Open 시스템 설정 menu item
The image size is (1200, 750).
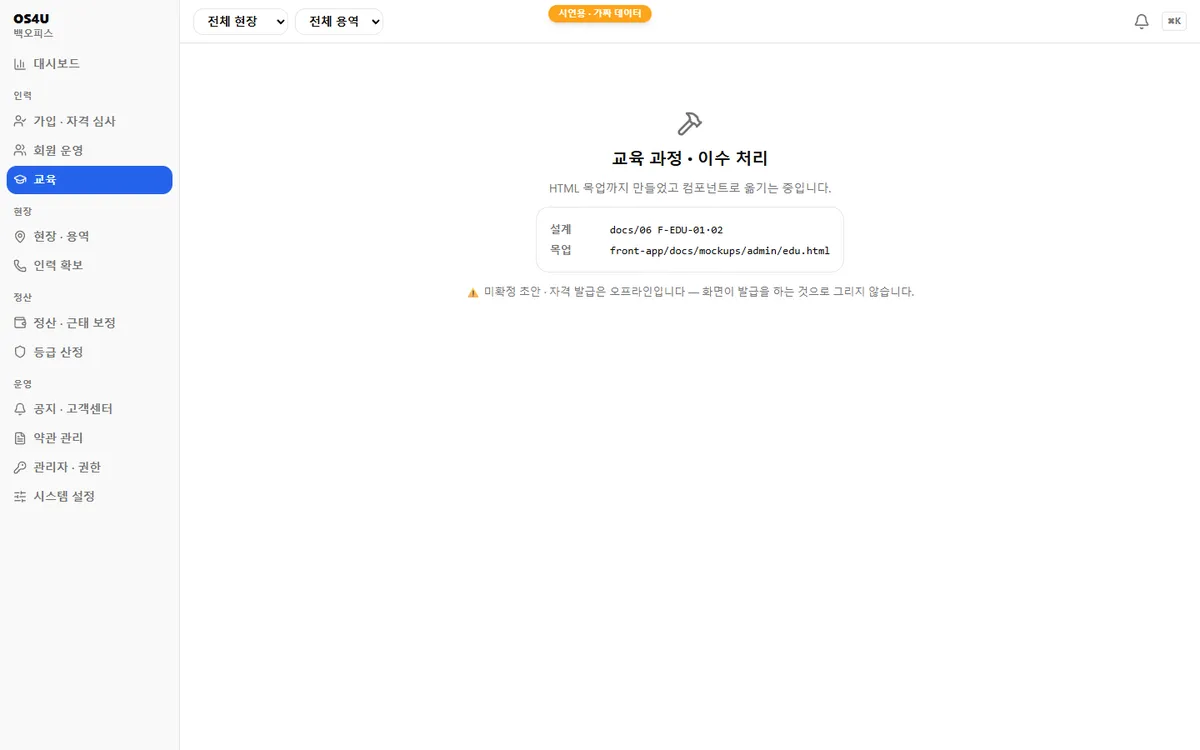(90, 496)
